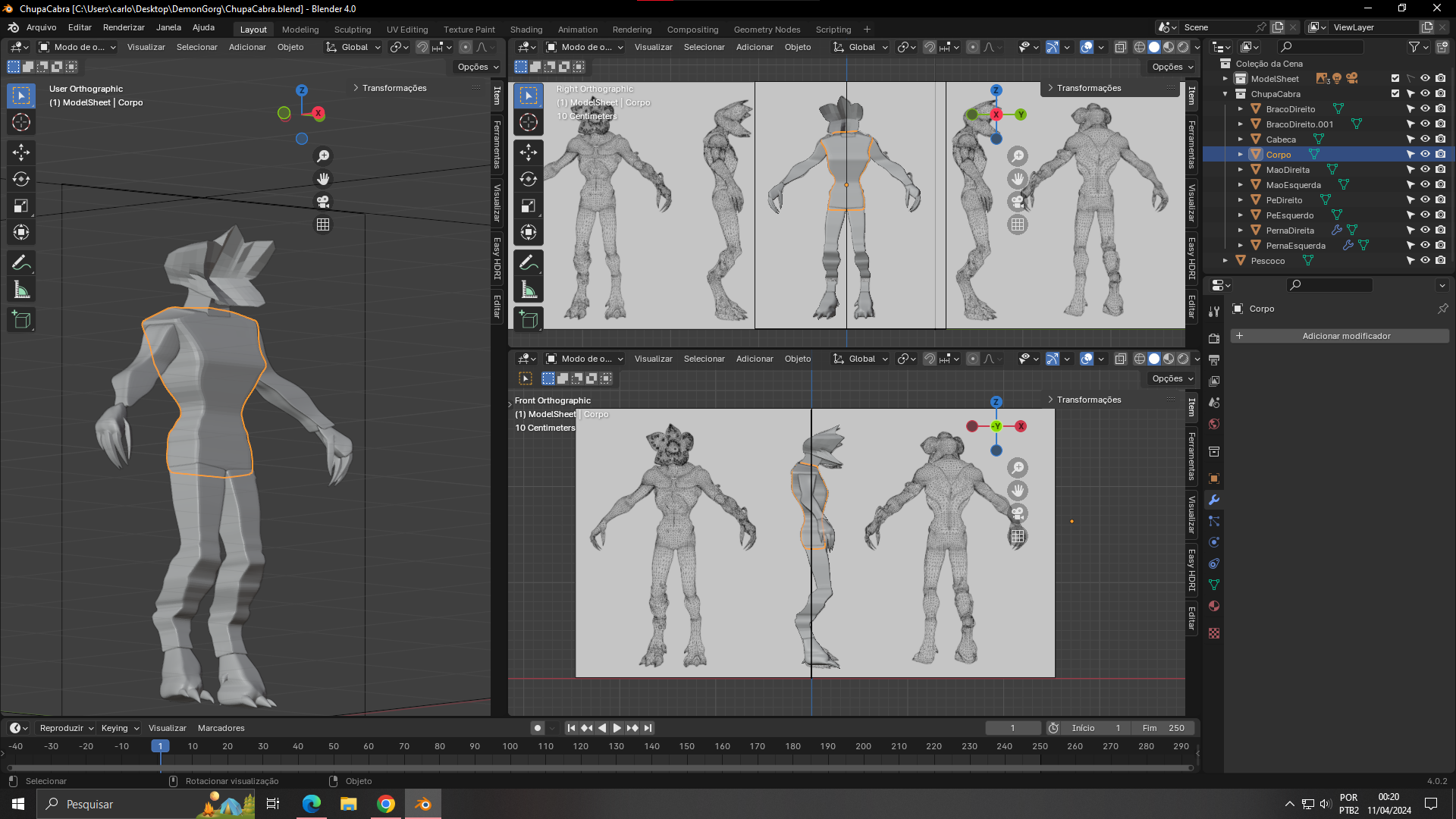The height and width of the screenshot is (819, 1456).
Task: Open the Modifiers wrench tab in properties
Action: [x=1214, y=500]
